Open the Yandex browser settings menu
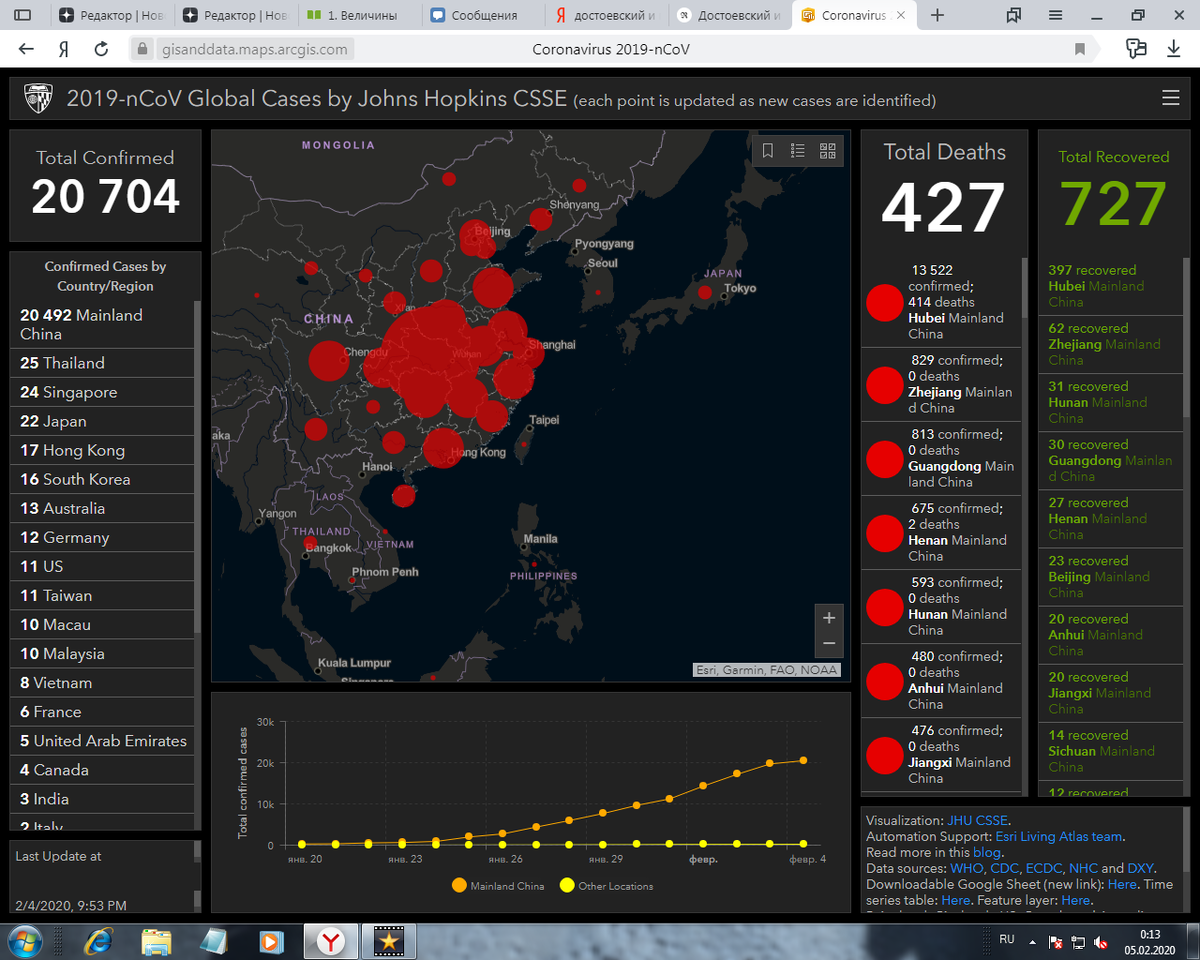This screenshot has width=1200, height=960. pyautogui.click(x=1056, y=15)
